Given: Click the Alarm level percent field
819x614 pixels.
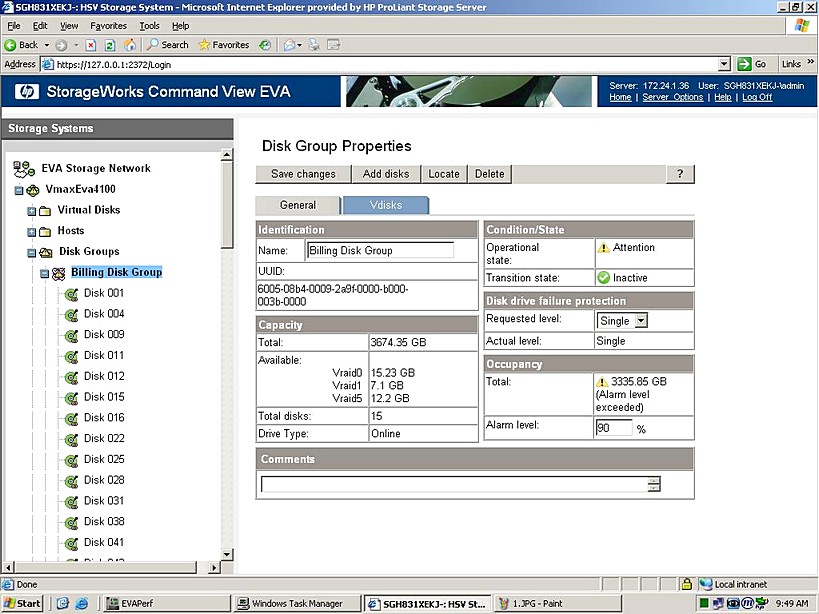Looking at the screenshot, I should point(614,428).
